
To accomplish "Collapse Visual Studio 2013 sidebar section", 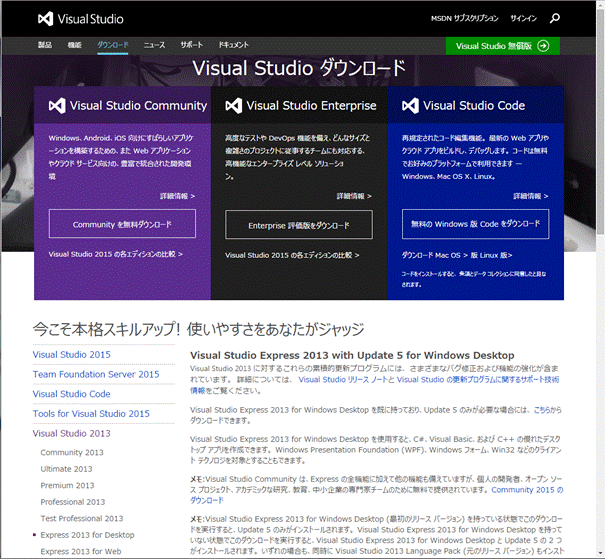I will point(72,433).
